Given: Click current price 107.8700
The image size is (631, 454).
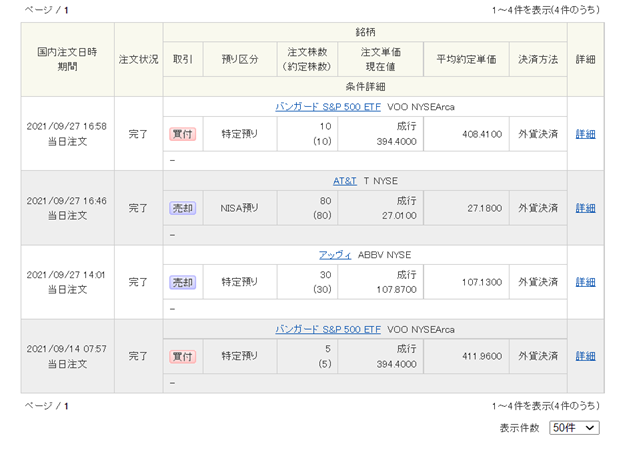Looking at the screenshot, I should (x=396, y=290).
